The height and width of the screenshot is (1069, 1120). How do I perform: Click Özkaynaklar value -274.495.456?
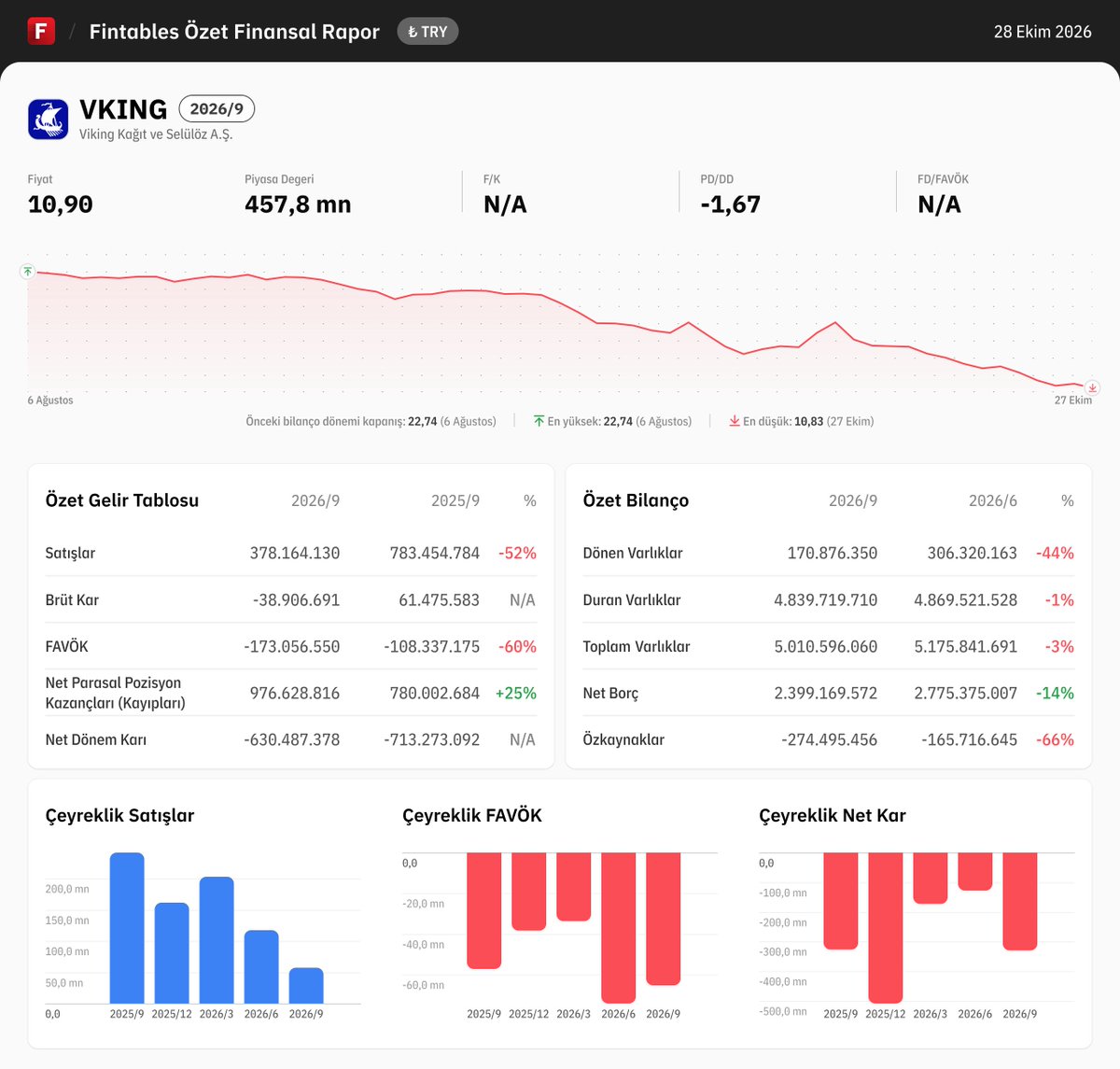click(830, 739)
